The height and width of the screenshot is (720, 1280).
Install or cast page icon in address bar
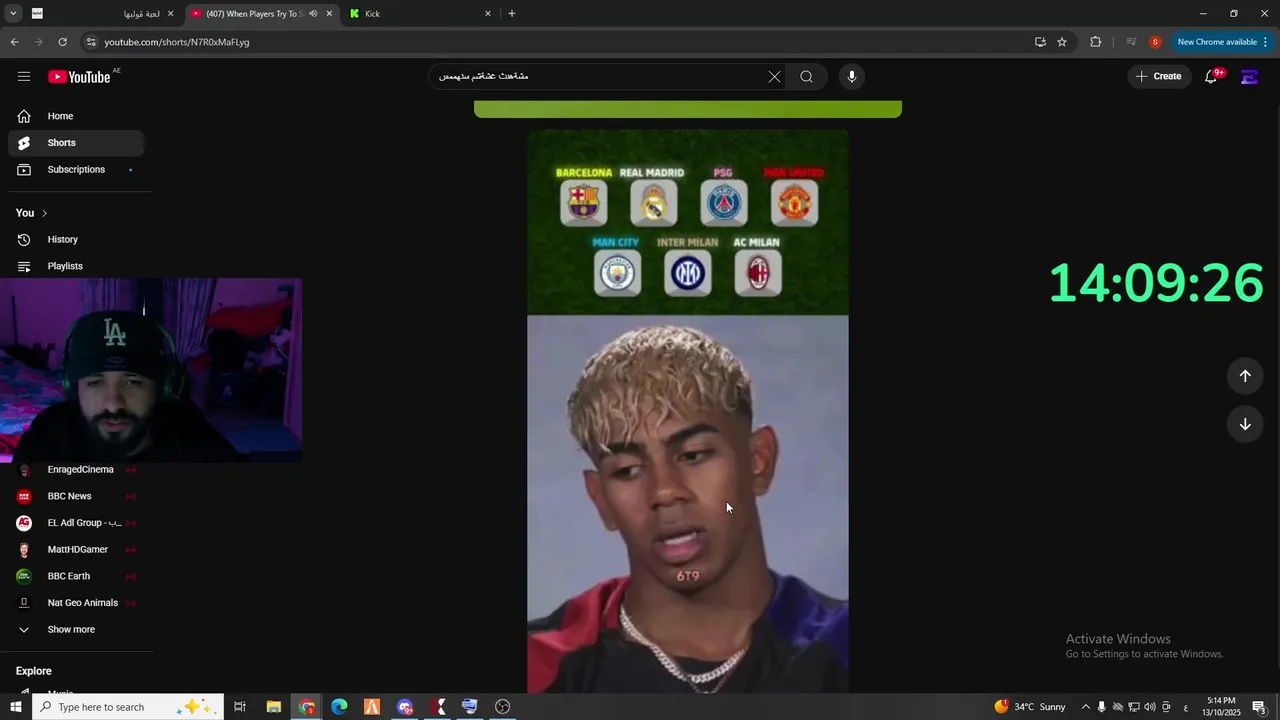(1040, 42)
